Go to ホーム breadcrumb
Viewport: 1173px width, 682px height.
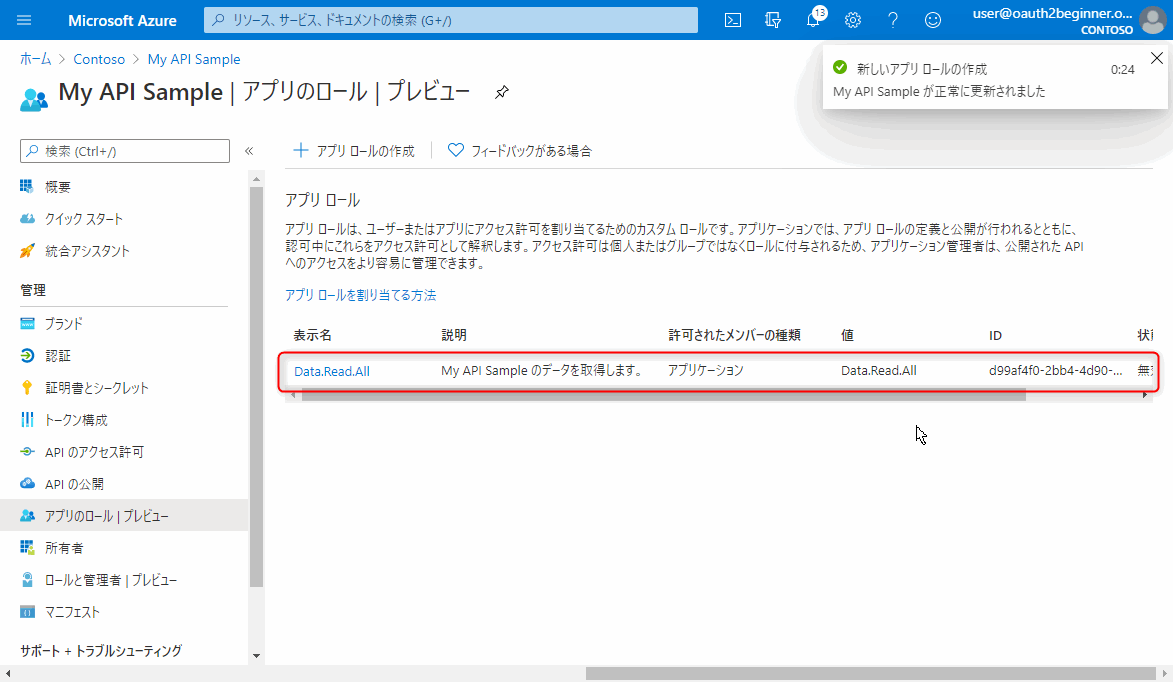coord(36,59)
